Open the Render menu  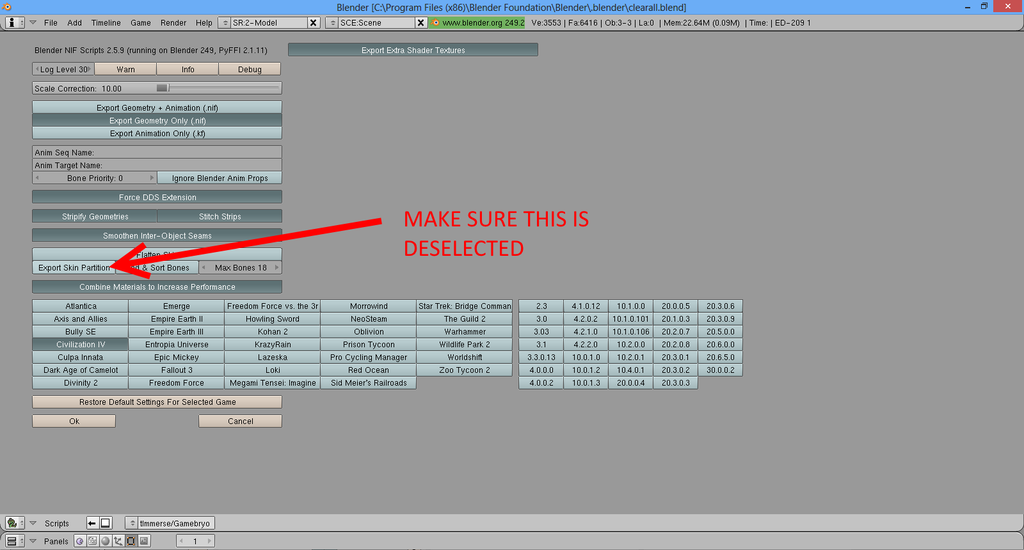pos(173,23)
